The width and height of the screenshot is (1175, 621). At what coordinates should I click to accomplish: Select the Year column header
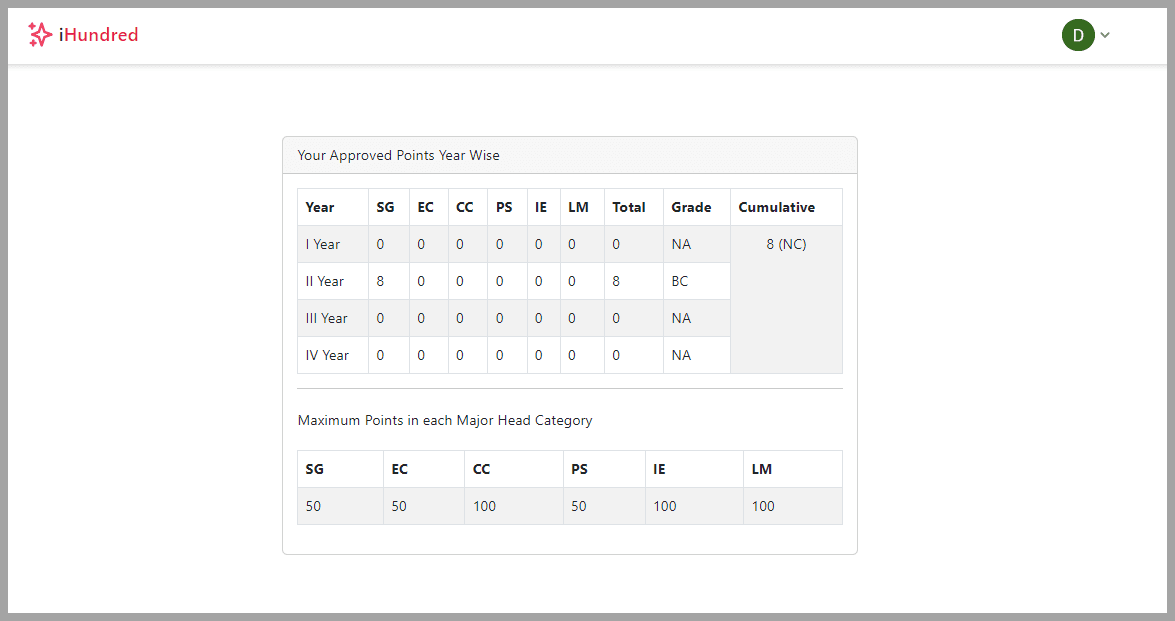(319, 207)
